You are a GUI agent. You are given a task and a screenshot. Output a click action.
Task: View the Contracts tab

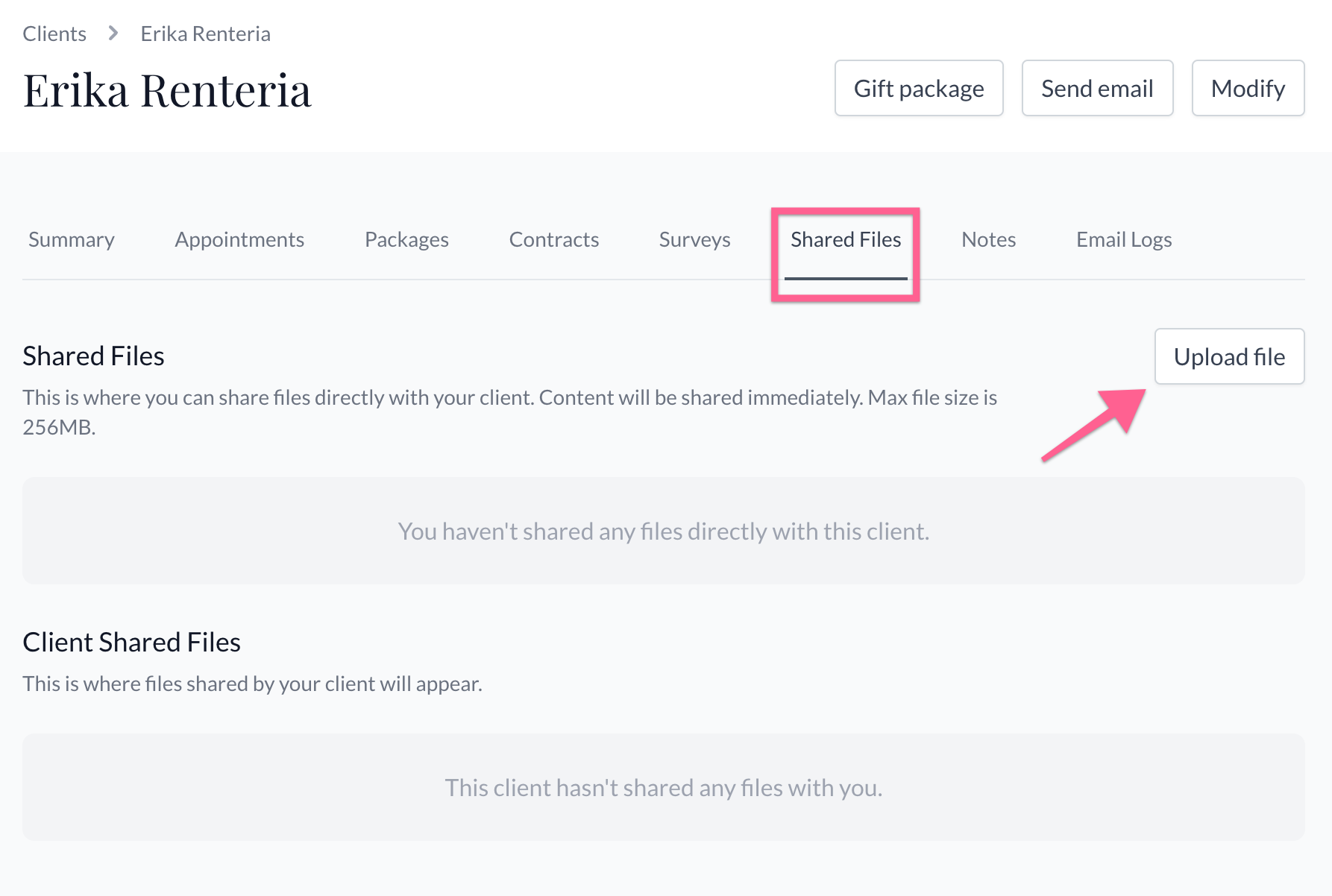coord(553,239)
